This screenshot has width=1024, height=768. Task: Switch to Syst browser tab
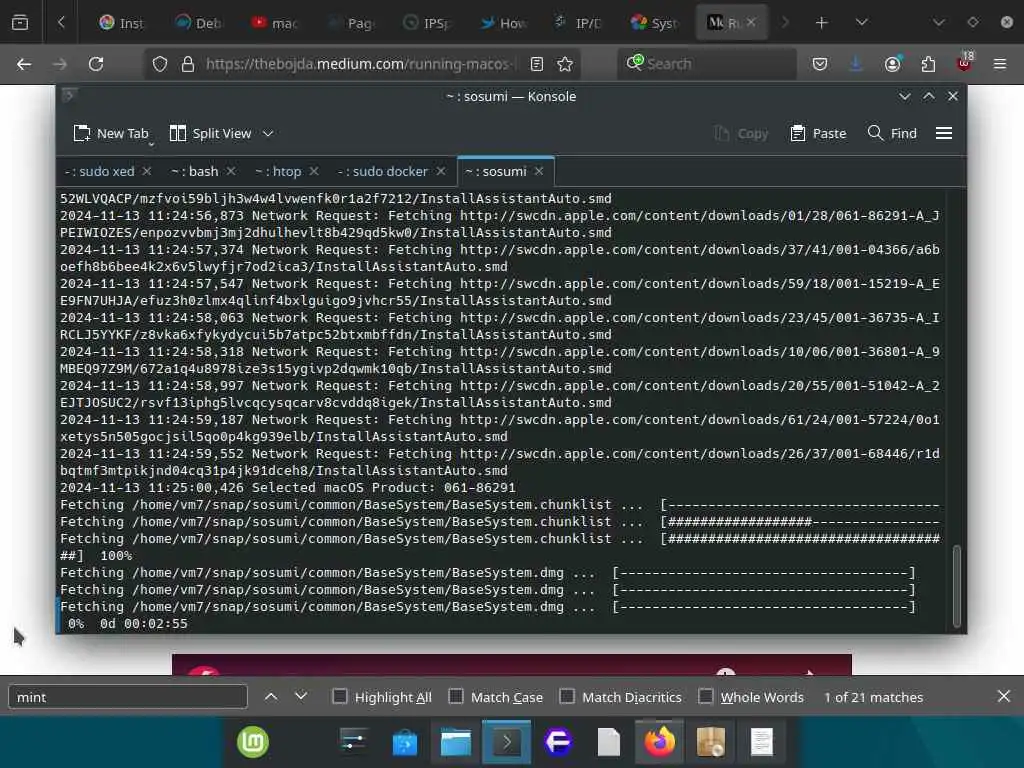[655, 23]
